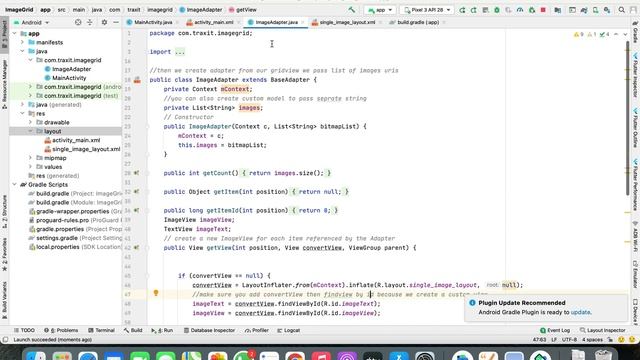Click the override gutter marker beside getCount
Viewport: 640px width, 360px height.
pos(137,173)
